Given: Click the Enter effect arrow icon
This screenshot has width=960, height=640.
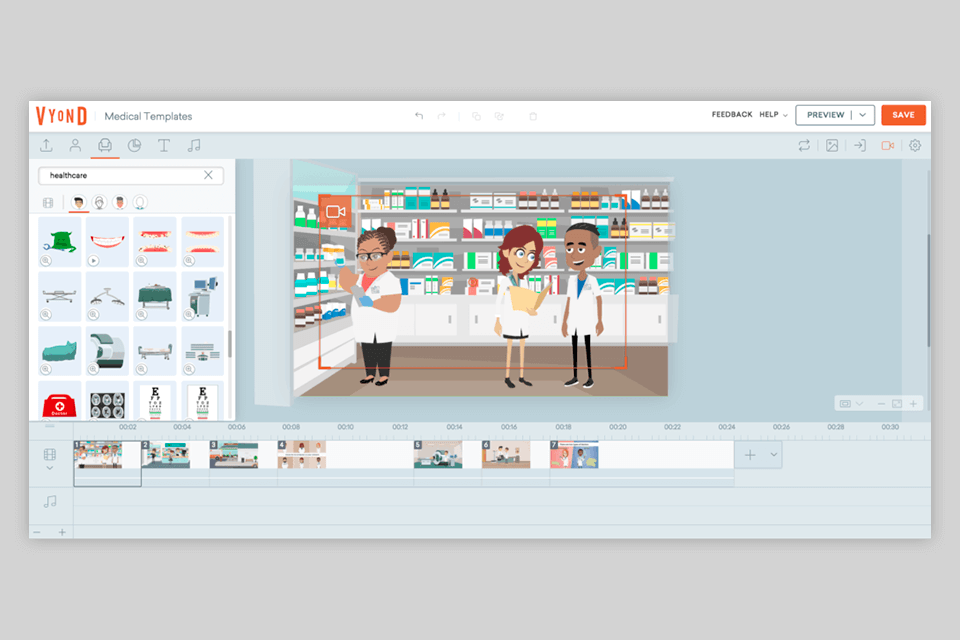Looking at the screenshot, I should click(860, 145).
